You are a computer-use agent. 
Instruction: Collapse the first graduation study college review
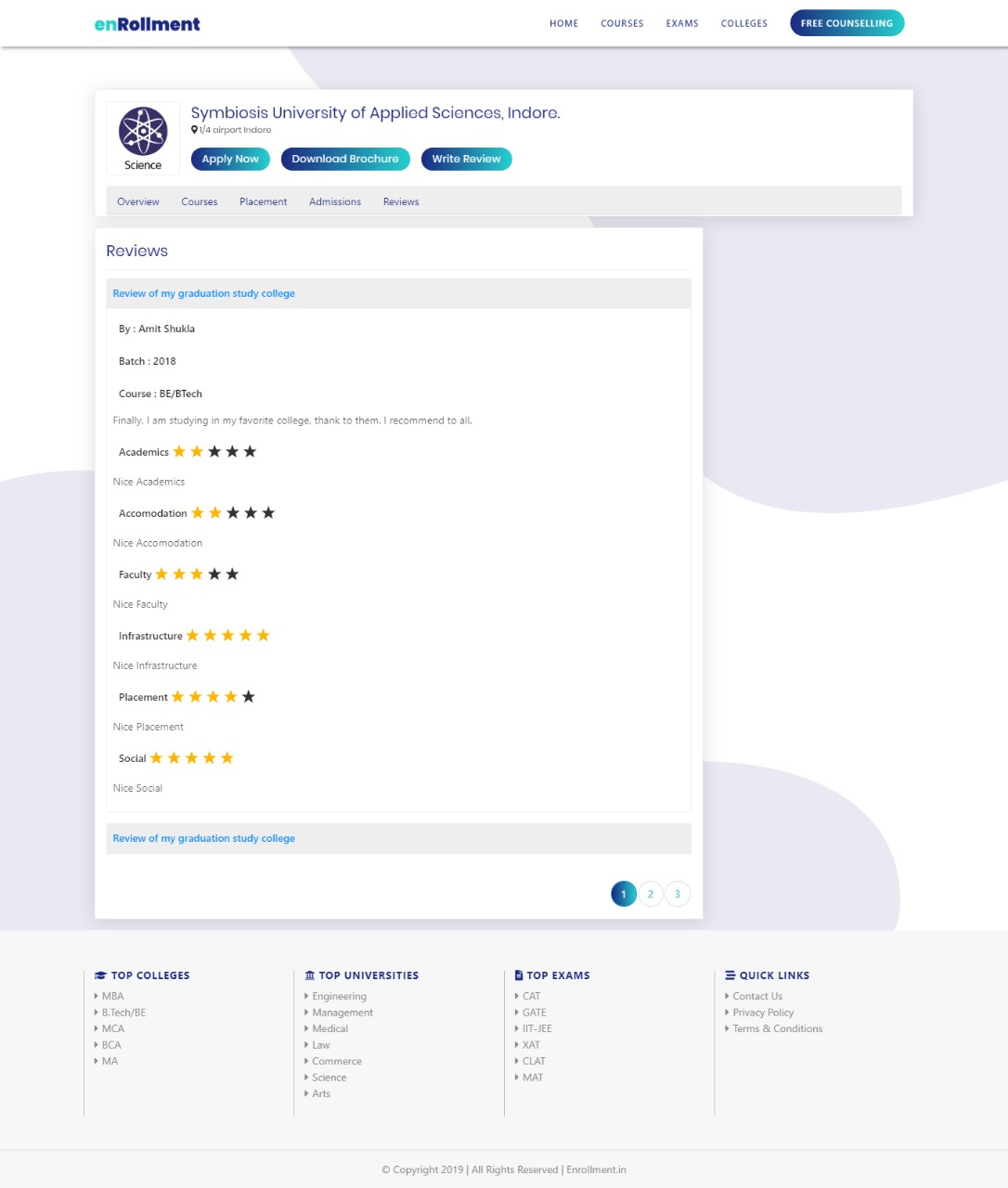click(398, 293)
